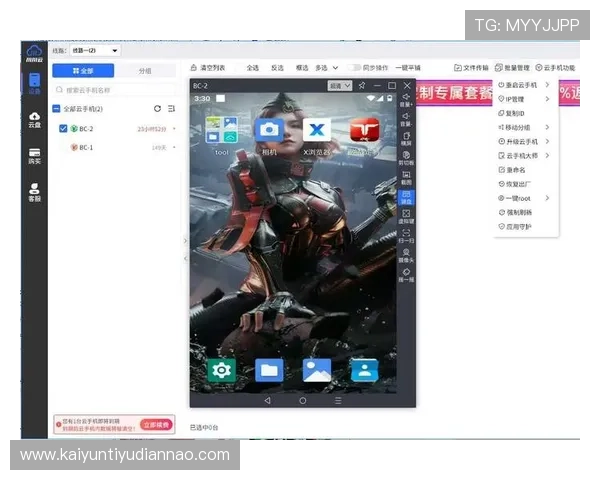
Task: Refresh the cloud phone list
Action: [x=157, y=109]
